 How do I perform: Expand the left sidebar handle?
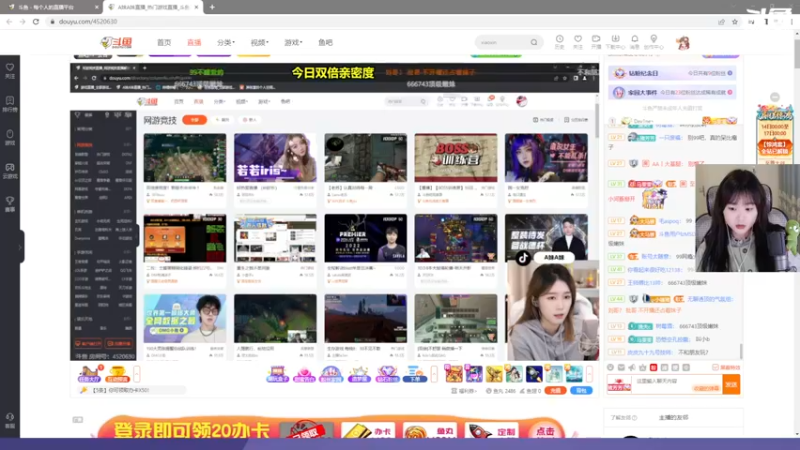pos(21,247)
